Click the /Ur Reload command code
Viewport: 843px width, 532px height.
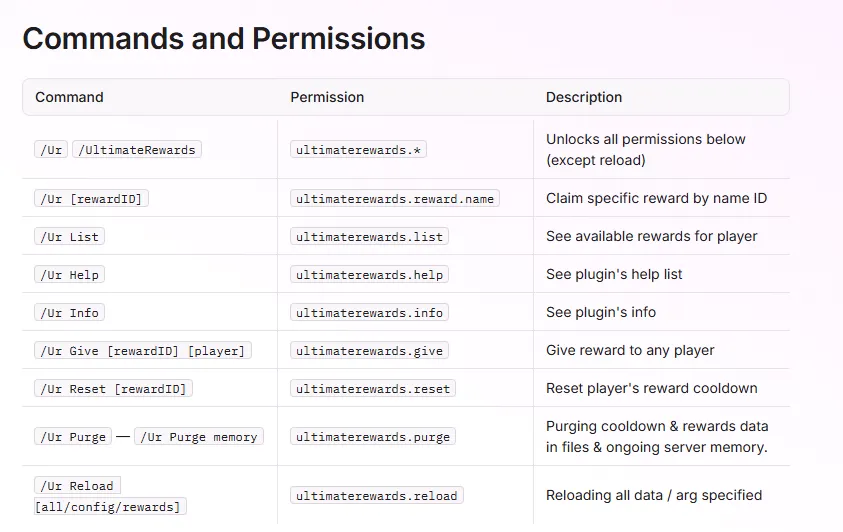click(78, 485)
